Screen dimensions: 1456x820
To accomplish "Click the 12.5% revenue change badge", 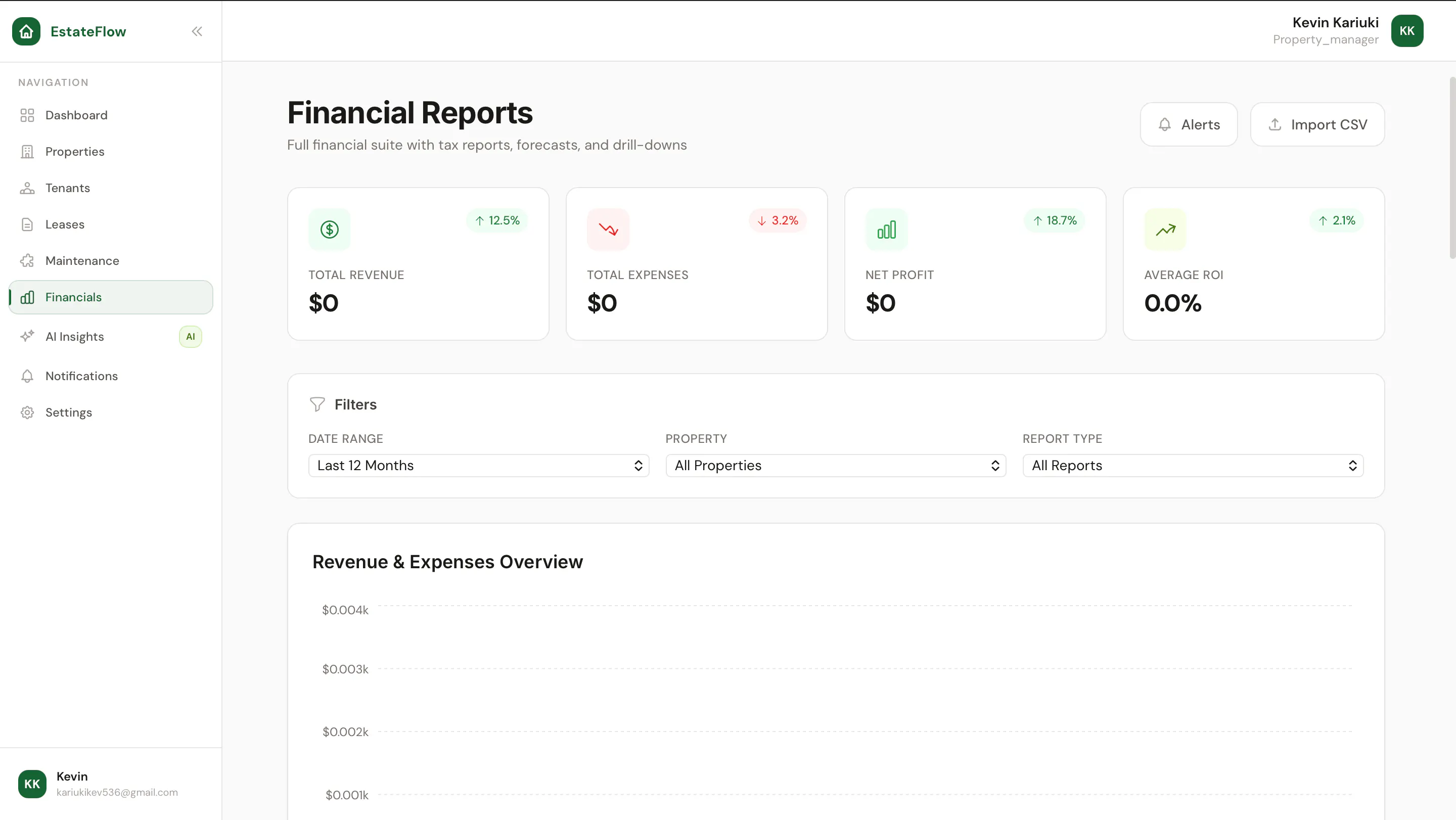I will point(497,220).
